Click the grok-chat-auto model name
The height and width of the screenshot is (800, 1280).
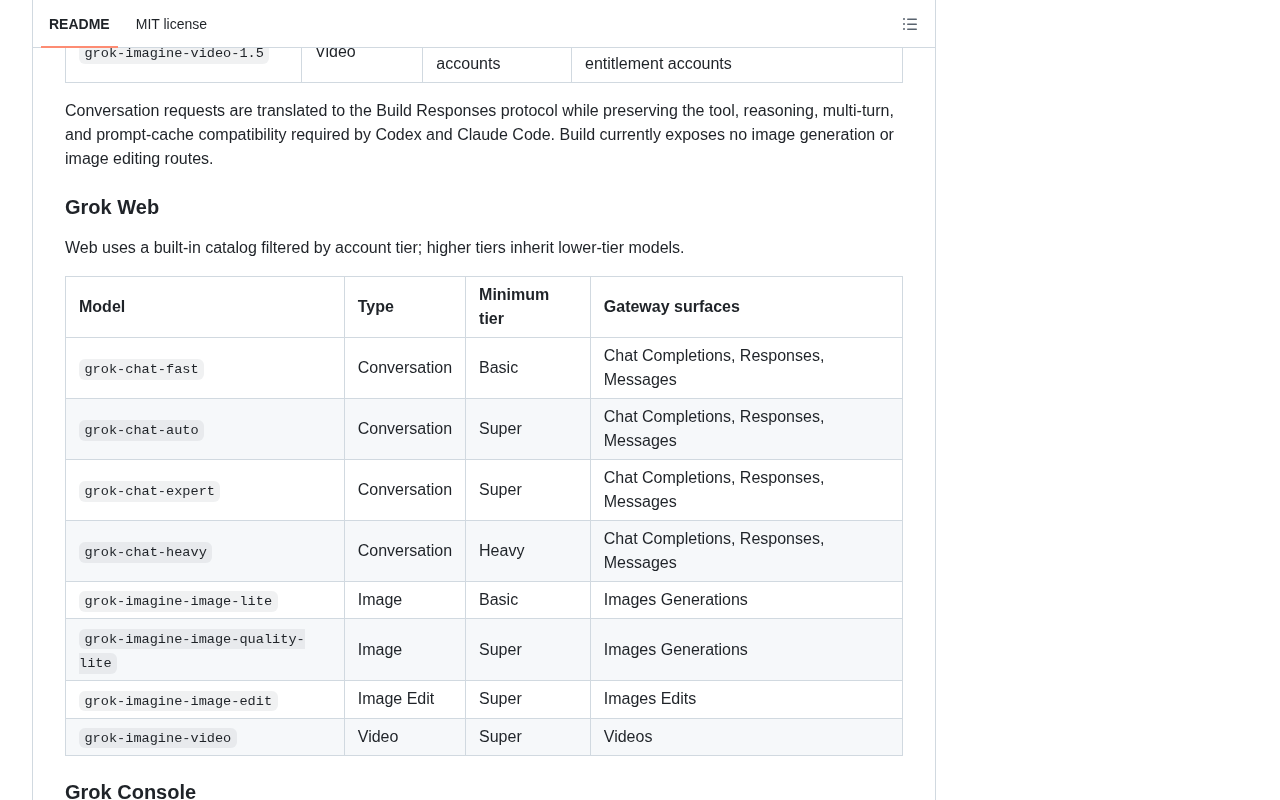[141, 430]
